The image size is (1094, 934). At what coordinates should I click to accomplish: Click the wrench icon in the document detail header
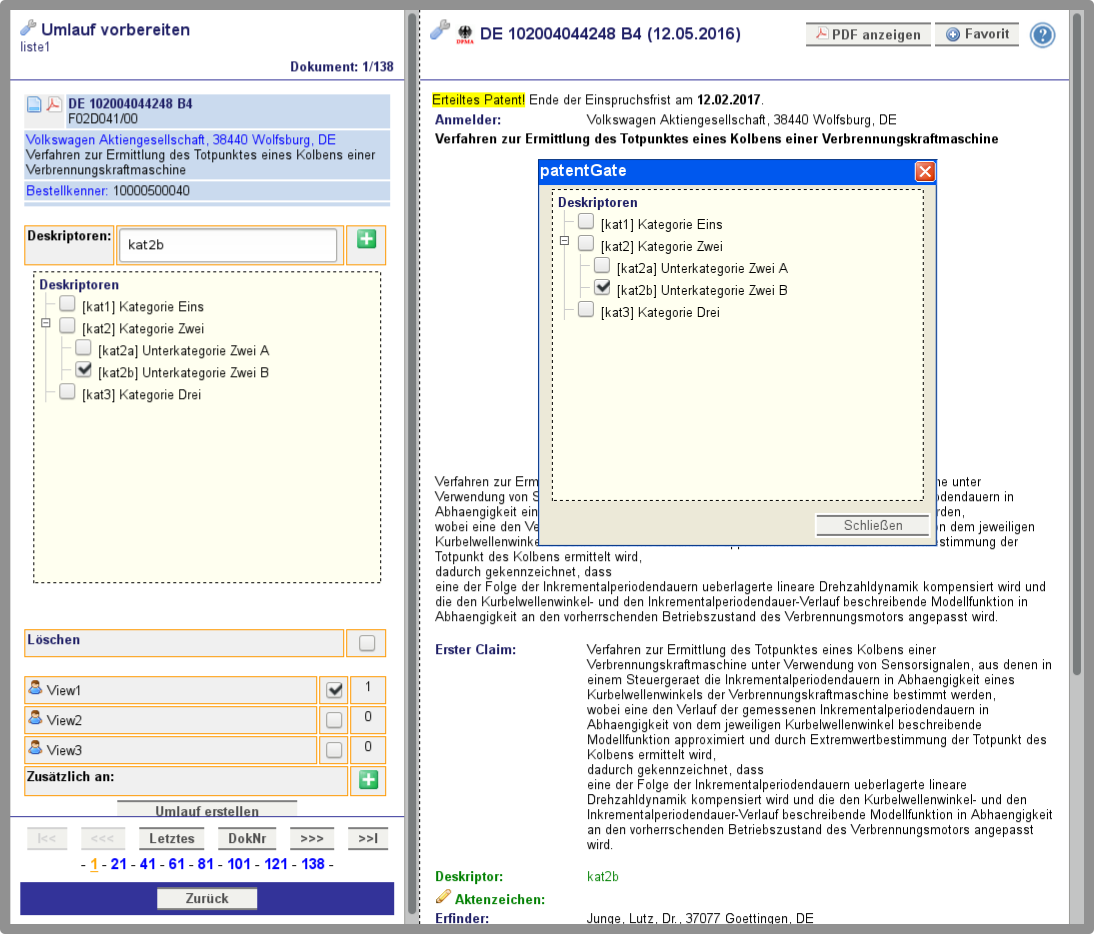point(440,30)
